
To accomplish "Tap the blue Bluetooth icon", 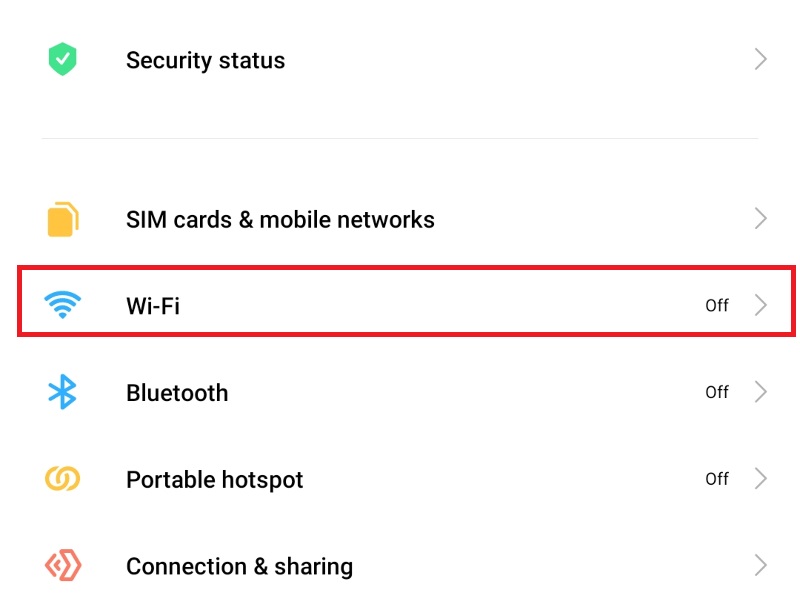I will (x=63, y=393).
